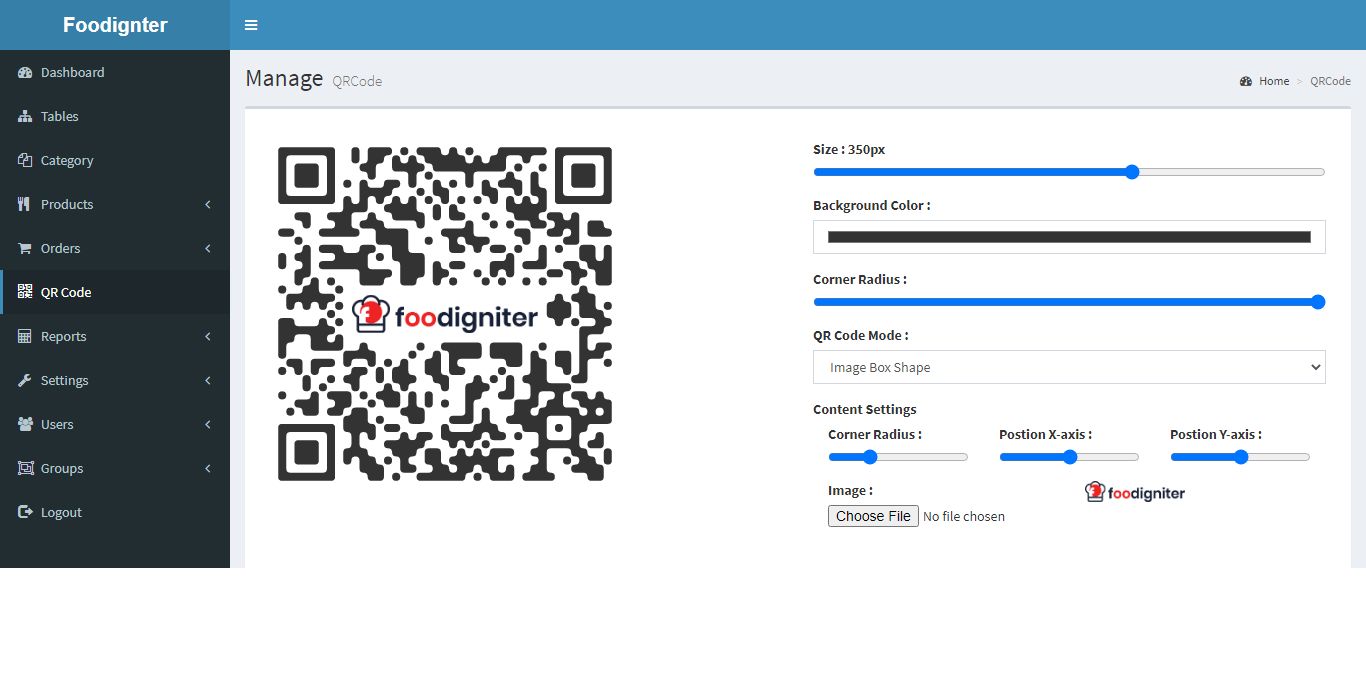Select the QR Code menu item
1366x673 pixels.
click(x=115, y=292)
